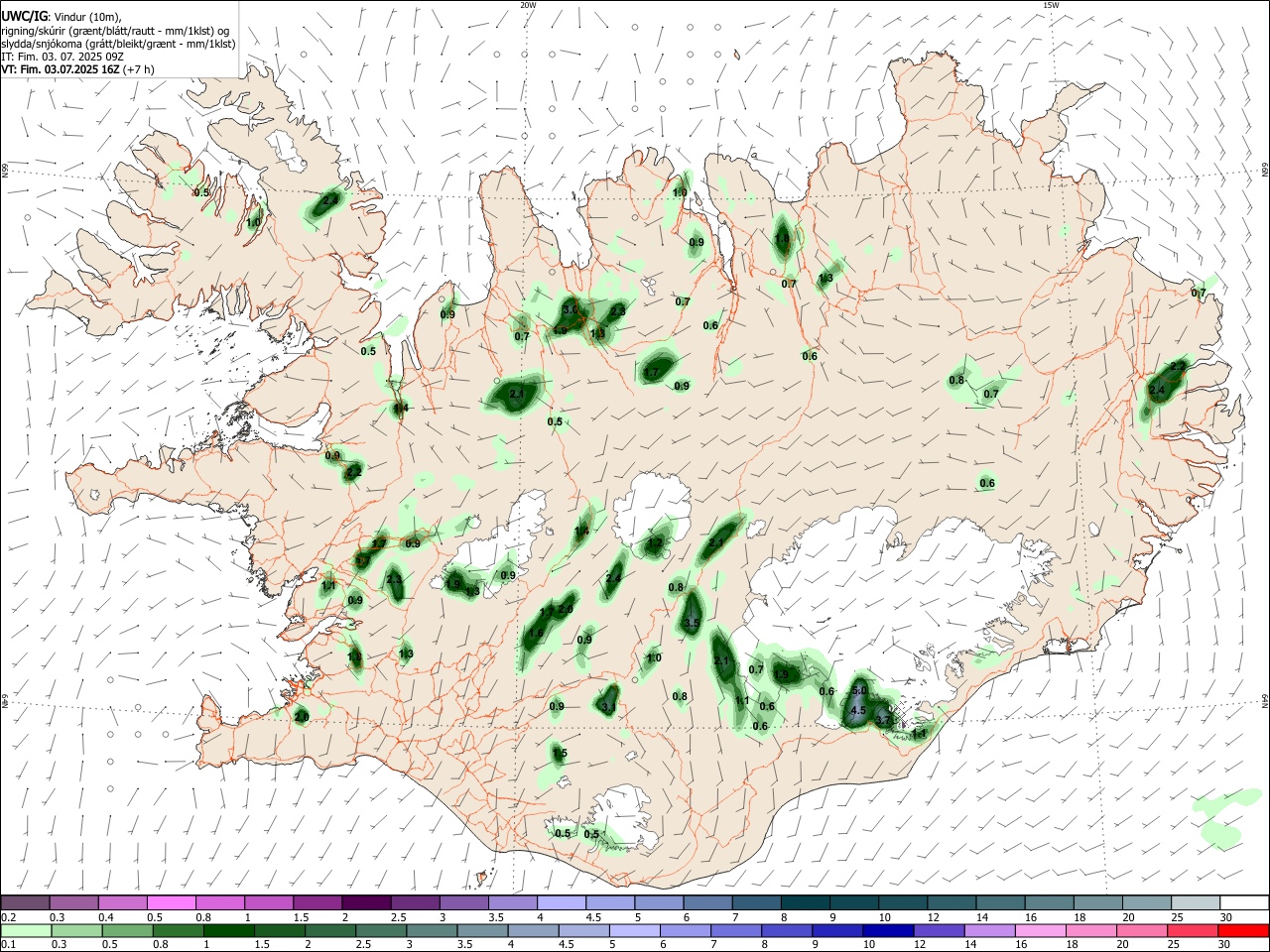Select the blue 8 mm rain legend swatch
1270x952 pixels.
(786, 930)
